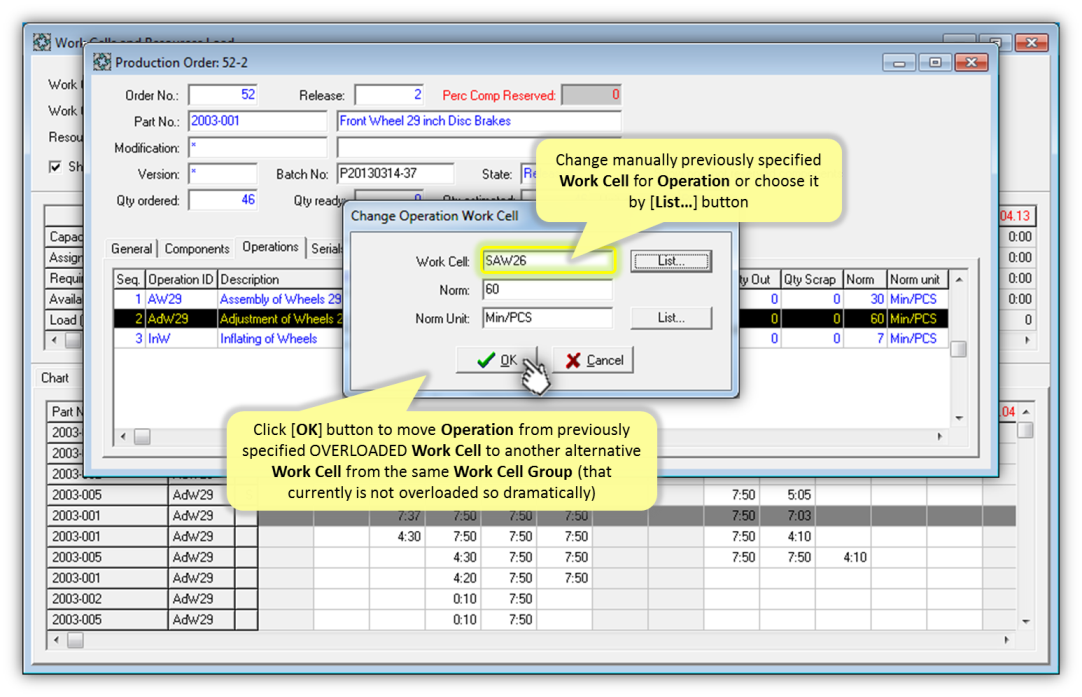
Task: Click the Norm value 7 for InW
Action: click(x=865, y=339)
